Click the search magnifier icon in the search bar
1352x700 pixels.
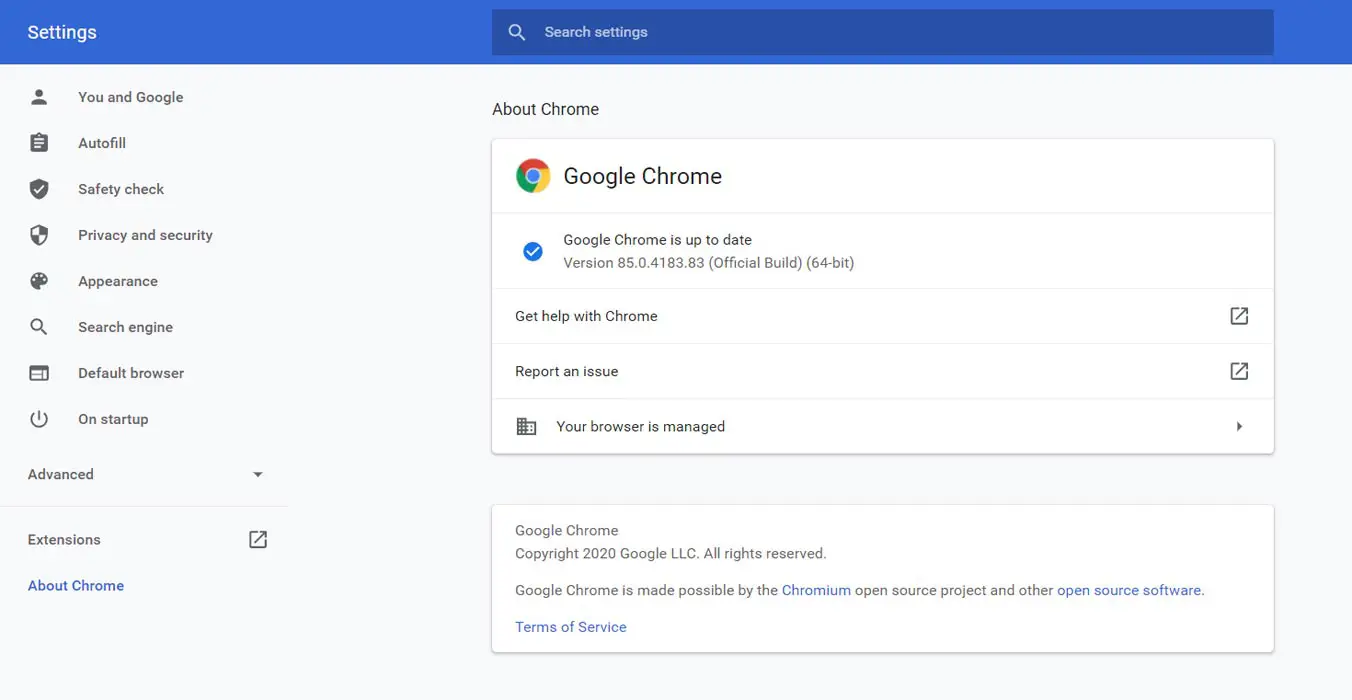click(x=517, y=32)
